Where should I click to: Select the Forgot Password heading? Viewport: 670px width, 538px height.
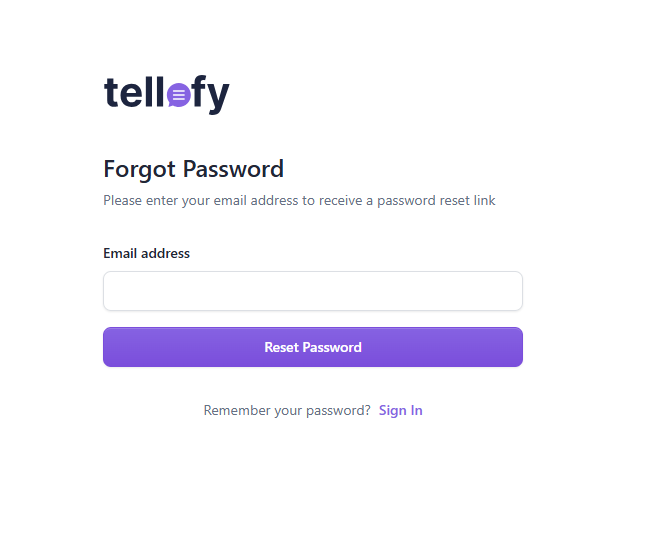pyautogui.click(x=194, y=169)
